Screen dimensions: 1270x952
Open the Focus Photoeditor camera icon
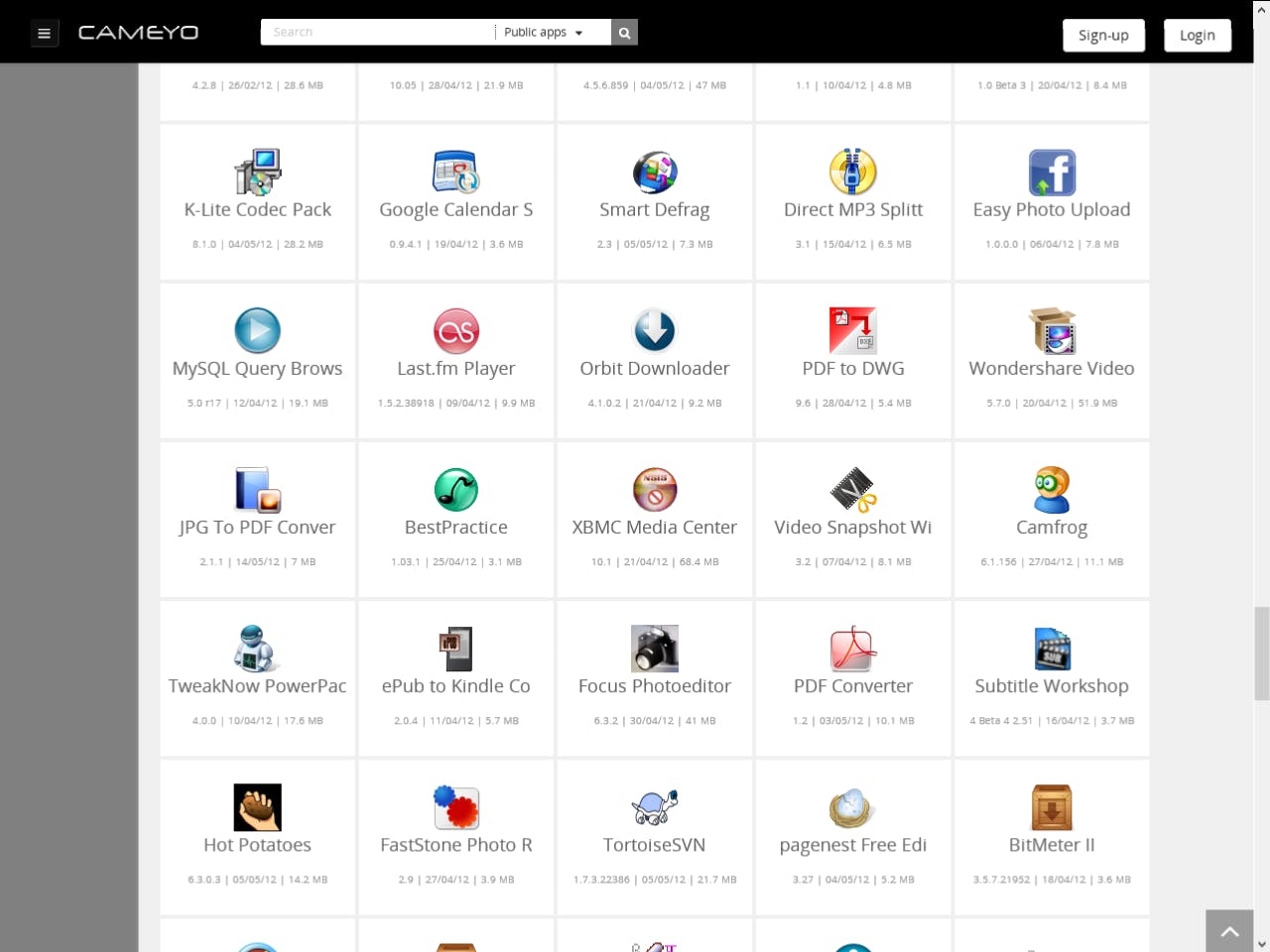(655, 649)
